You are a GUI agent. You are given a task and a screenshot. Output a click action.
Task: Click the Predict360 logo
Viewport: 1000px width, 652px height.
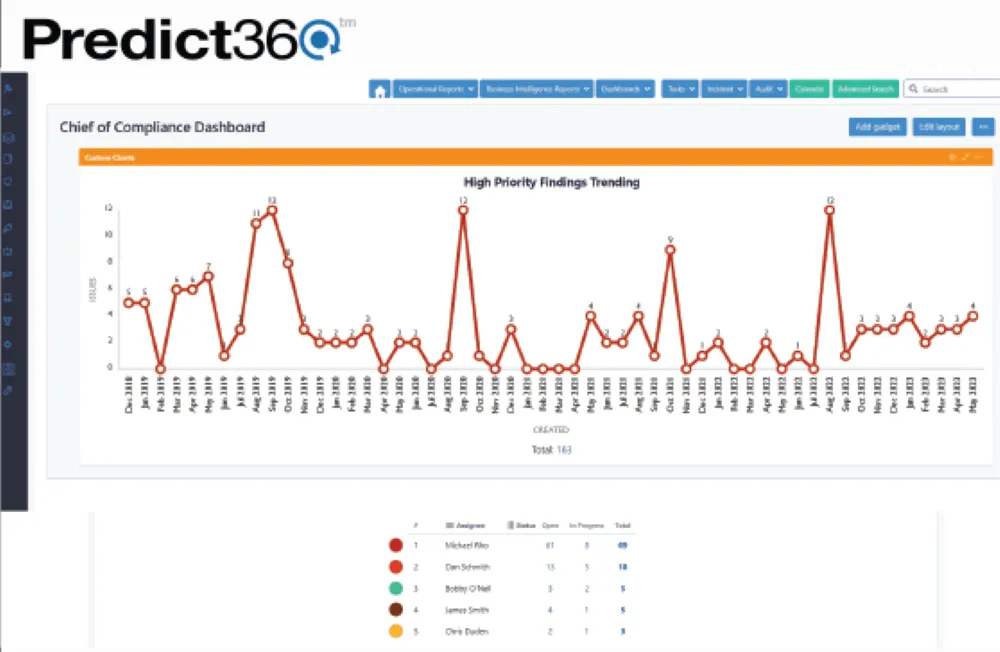coord(189,40)
